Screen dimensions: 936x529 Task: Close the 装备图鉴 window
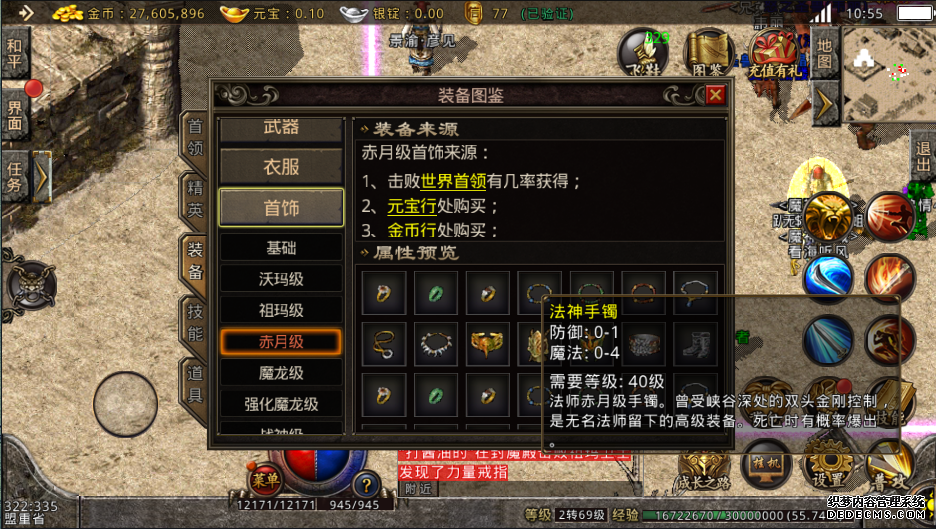pyautogui.click(x=715, y=94)
